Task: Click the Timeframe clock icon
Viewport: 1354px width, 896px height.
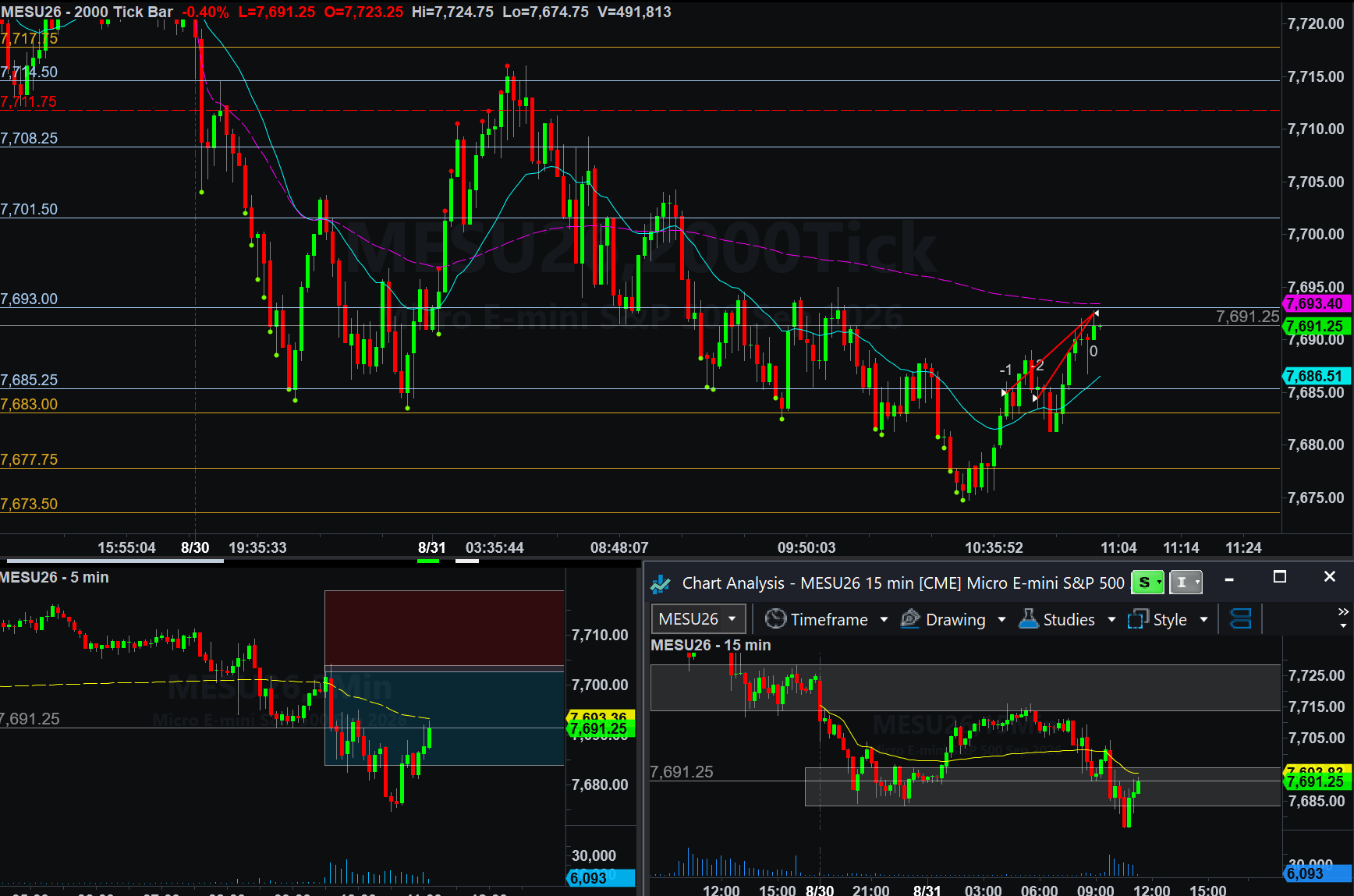Action: point(775,619)
